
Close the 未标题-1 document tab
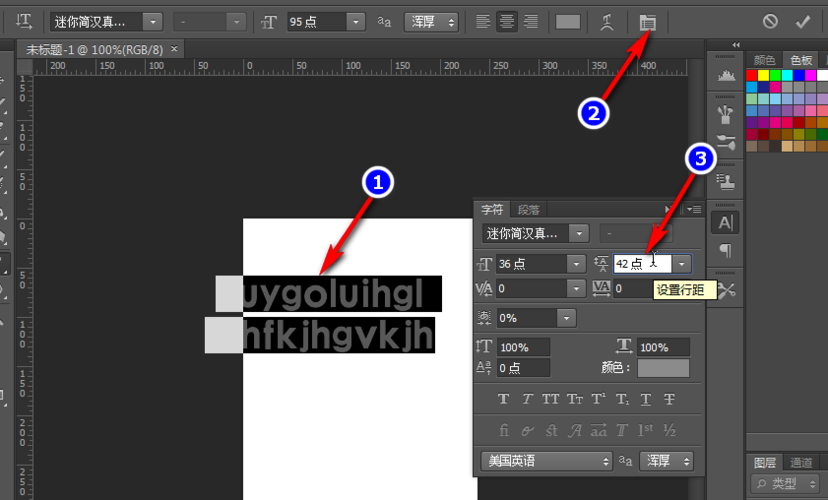coord(174,49)
